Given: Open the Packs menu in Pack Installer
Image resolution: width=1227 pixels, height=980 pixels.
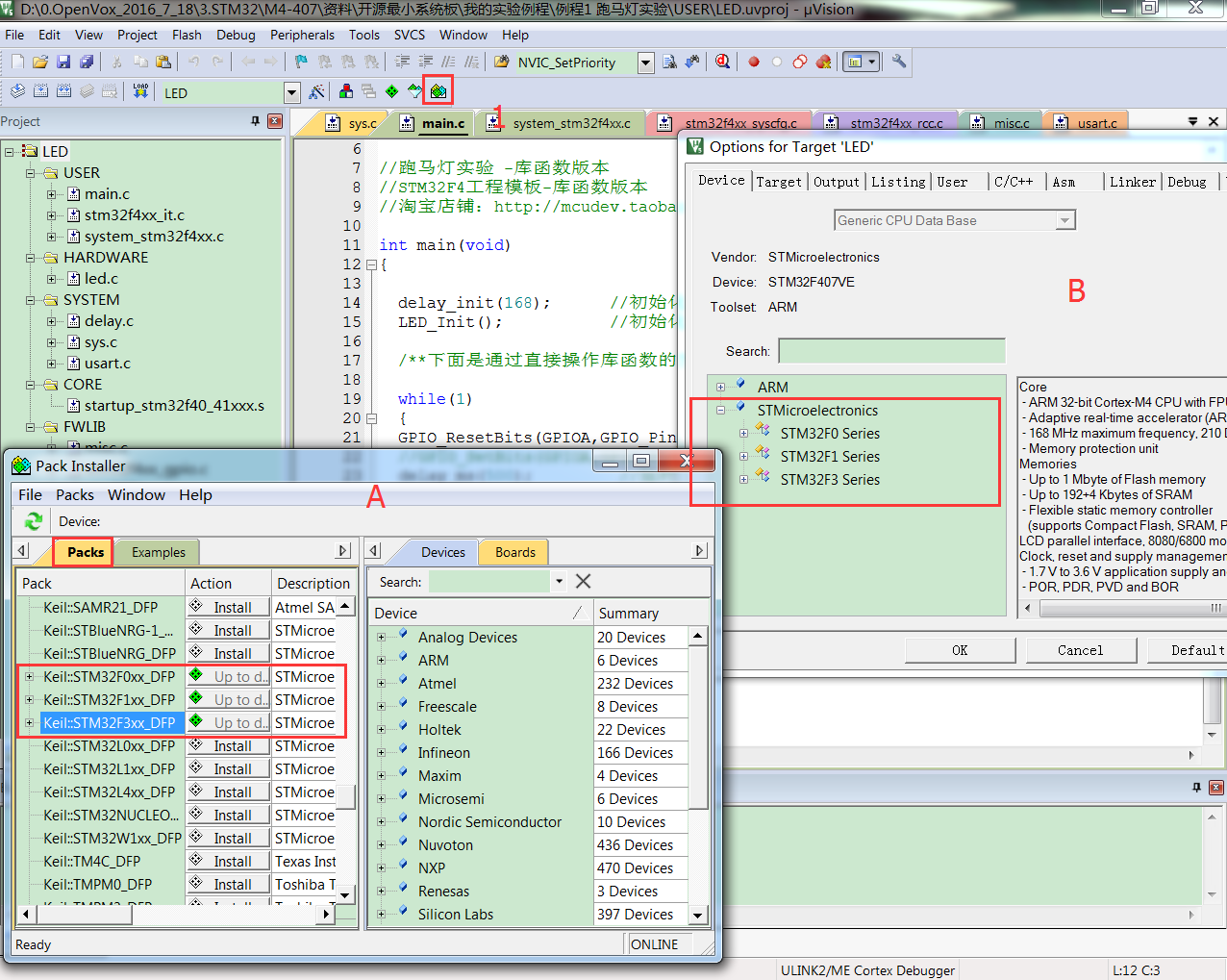Looking at the screenshot, I should (x=75, y=494).
